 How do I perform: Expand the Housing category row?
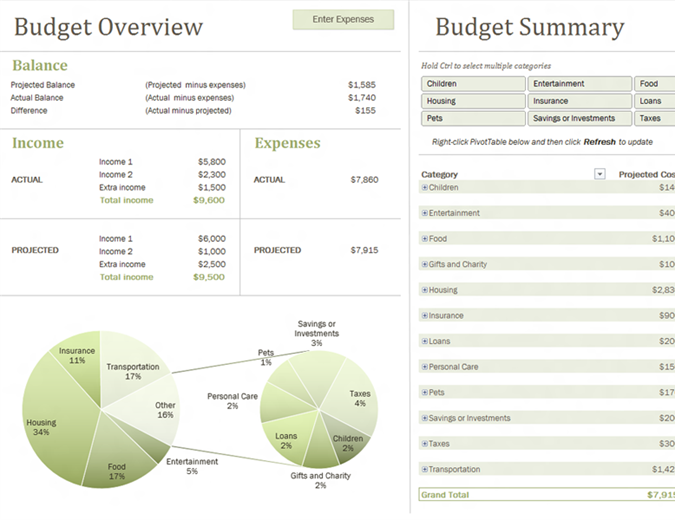[425, 290]
